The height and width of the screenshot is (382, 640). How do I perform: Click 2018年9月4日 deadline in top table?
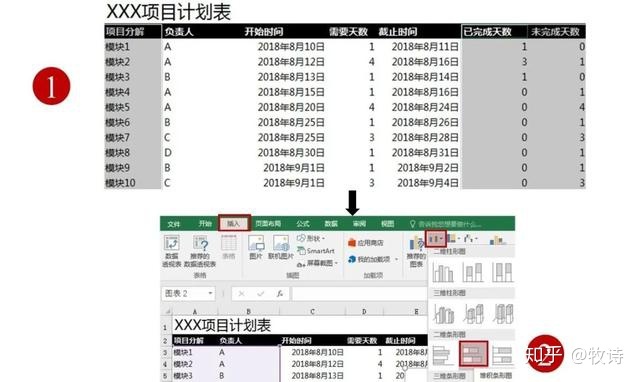coord(428,183)
